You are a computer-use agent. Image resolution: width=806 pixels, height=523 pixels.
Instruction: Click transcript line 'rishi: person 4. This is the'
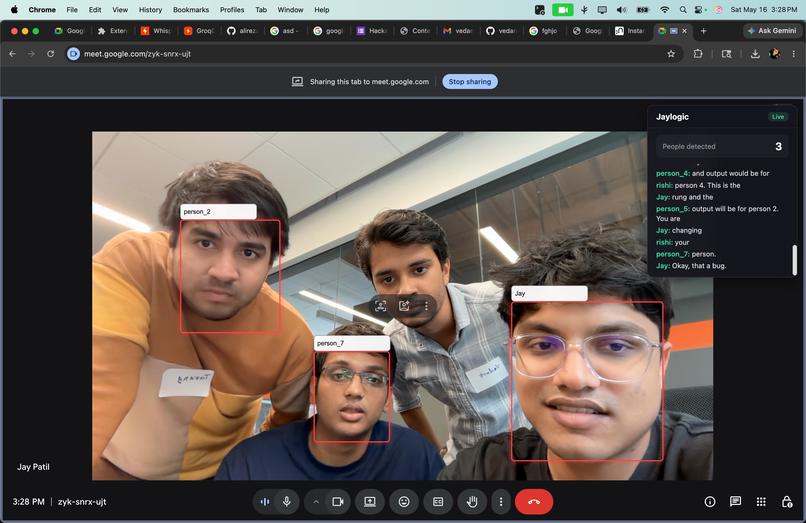(698, 185)
